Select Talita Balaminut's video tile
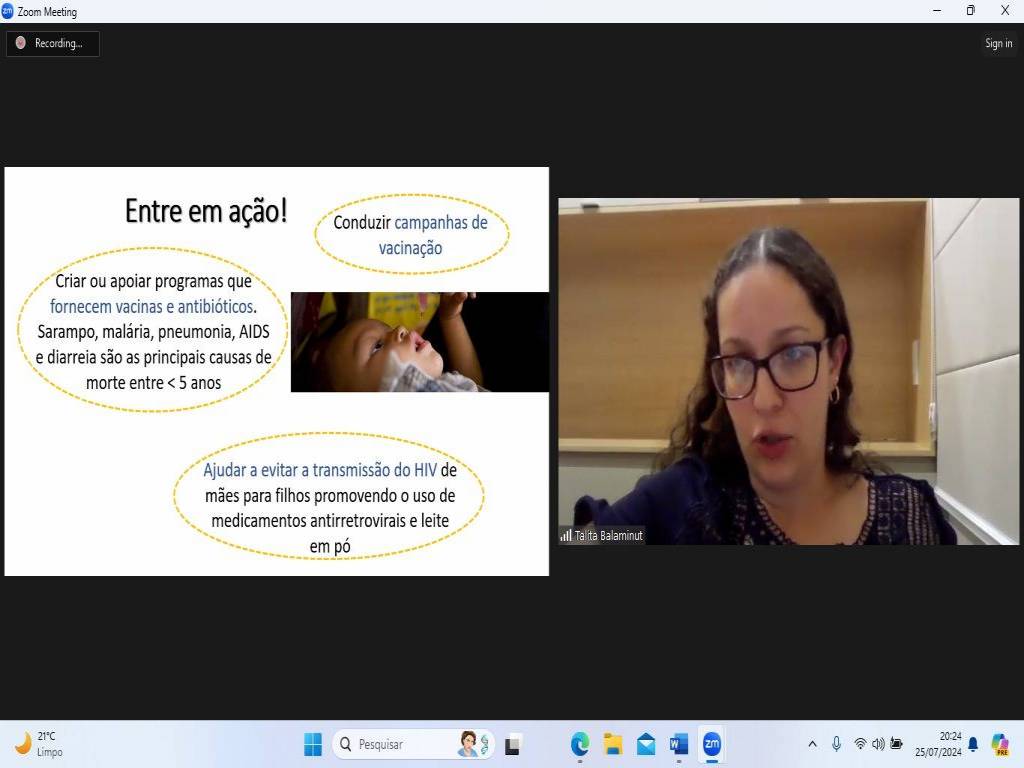Image resolution: width=1024 pixels, height=768 pixels. [788, 371]
